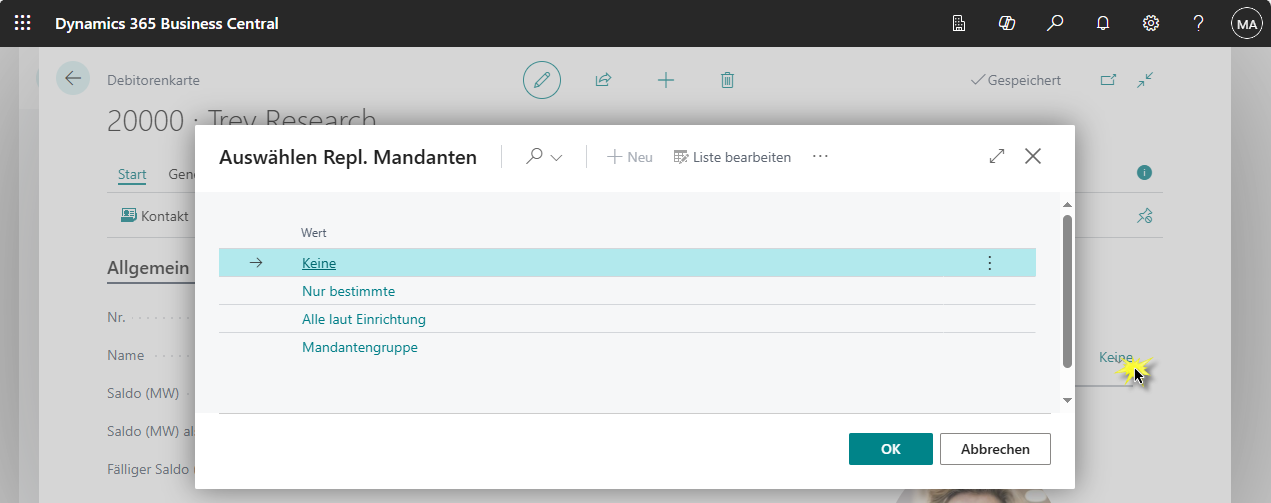Click Liste bearbeiten in the toolbar
1271x503 pixels.
click(x=732, y=157)
